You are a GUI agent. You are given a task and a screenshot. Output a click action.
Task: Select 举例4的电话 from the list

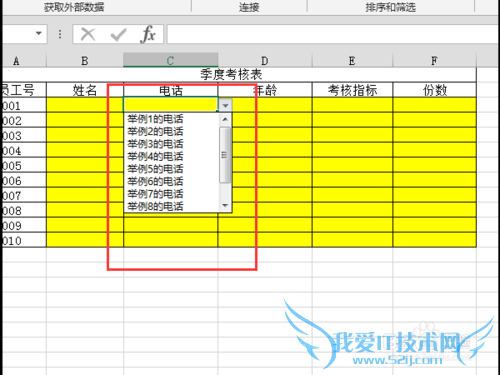point(155,156)
